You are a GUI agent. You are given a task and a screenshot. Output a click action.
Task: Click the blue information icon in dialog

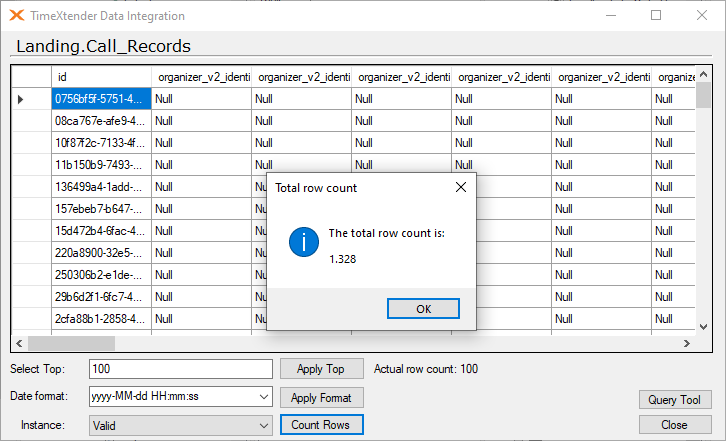click(x=304, y=242)
